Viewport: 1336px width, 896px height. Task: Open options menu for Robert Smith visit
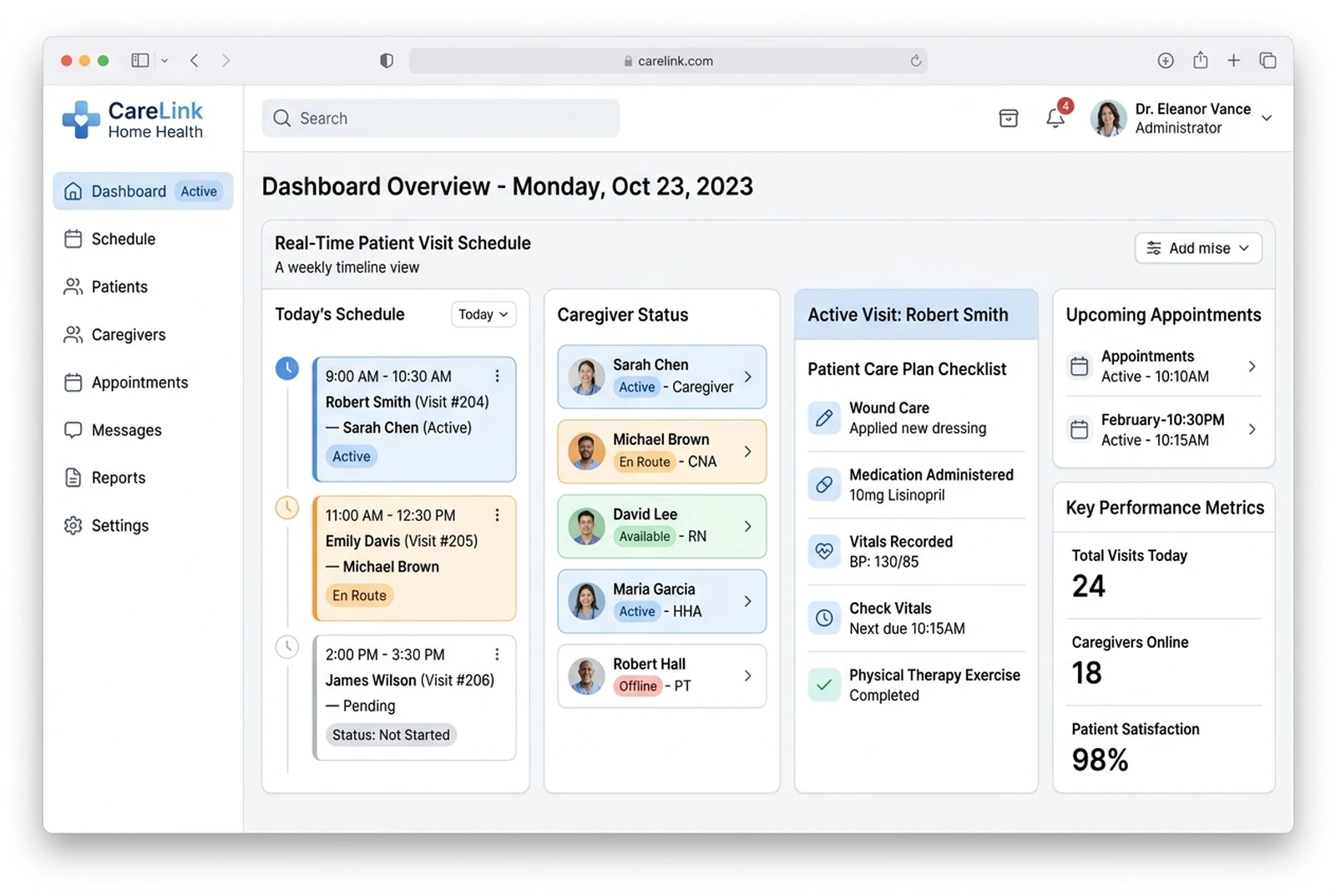(497, 377)
